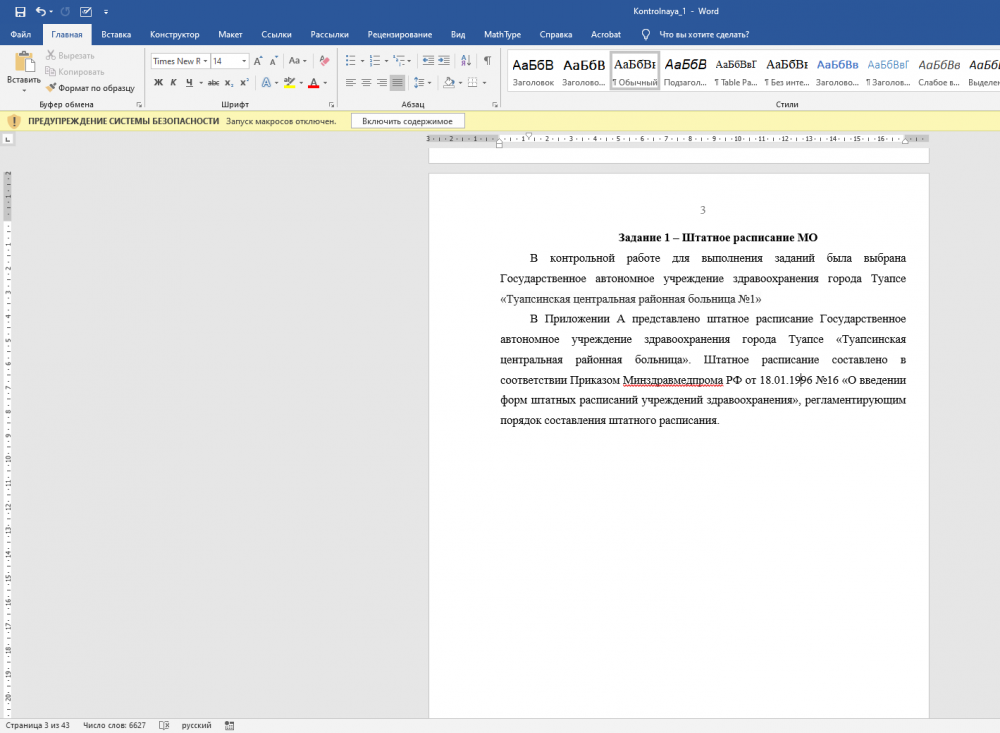
Task: Sort the selected text alphabetically
Action: tap(466, 61)
